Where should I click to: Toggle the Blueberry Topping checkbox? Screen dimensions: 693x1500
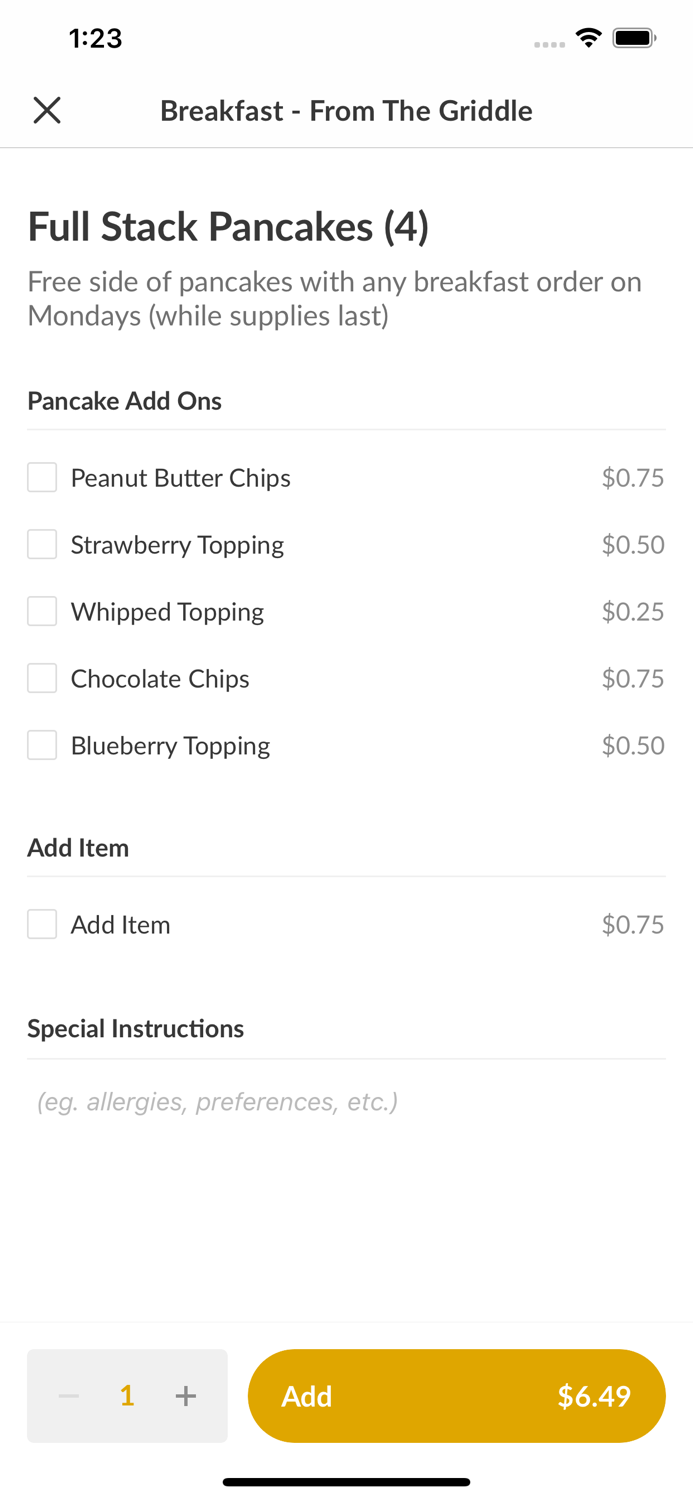click(x=42, y=746)
